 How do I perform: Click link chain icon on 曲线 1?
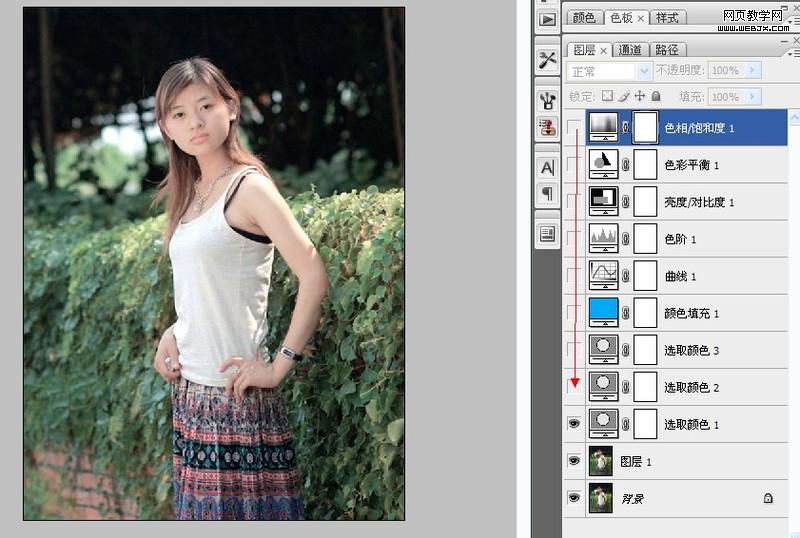click(x=626, y=276)
